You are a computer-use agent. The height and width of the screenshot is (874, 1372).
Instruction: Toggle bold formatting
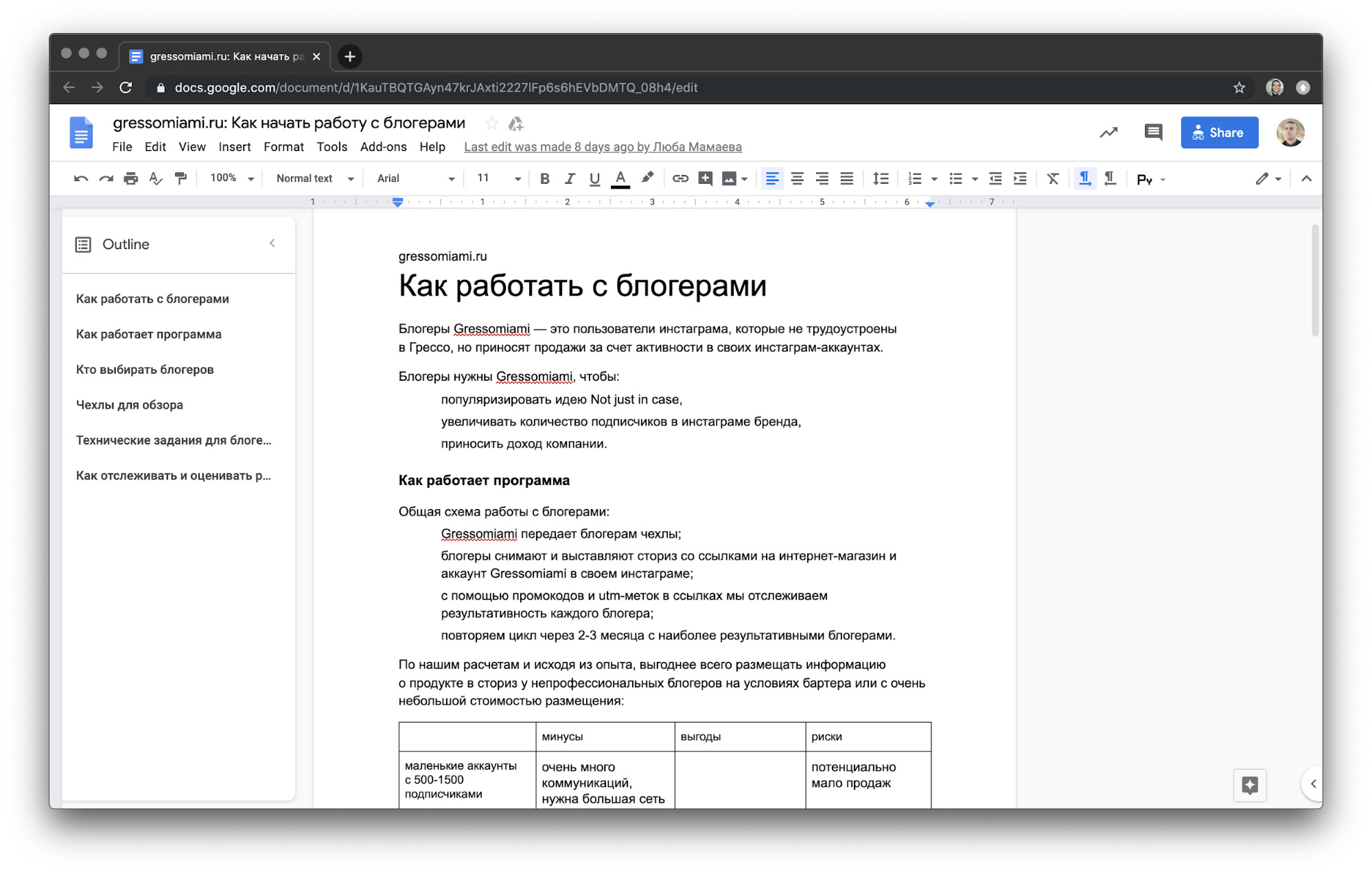(x=544, y=179)
